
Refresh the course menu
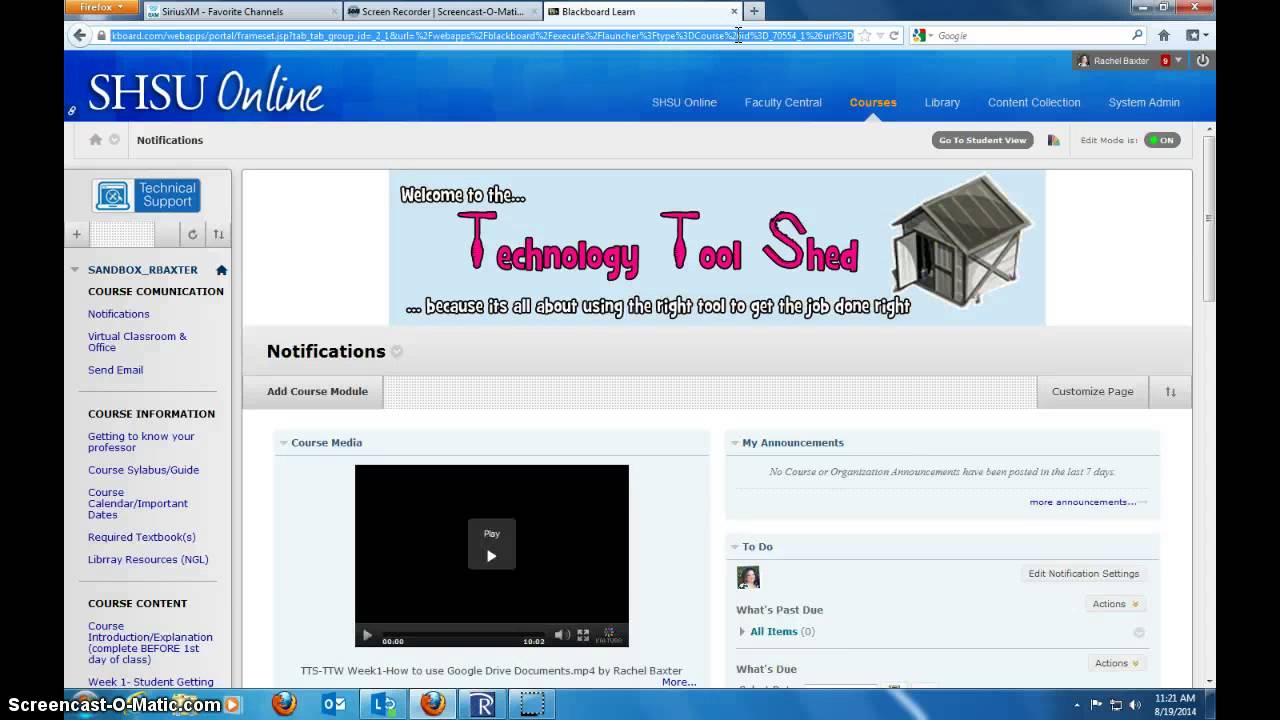tap(193, 234)
